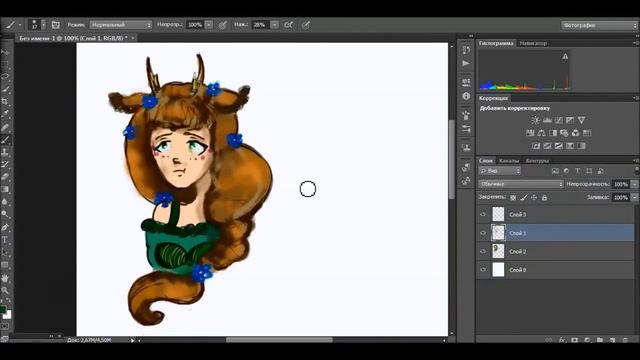Add a Levels adjustment
Screen dimensions: 640x360
point(547,120)
